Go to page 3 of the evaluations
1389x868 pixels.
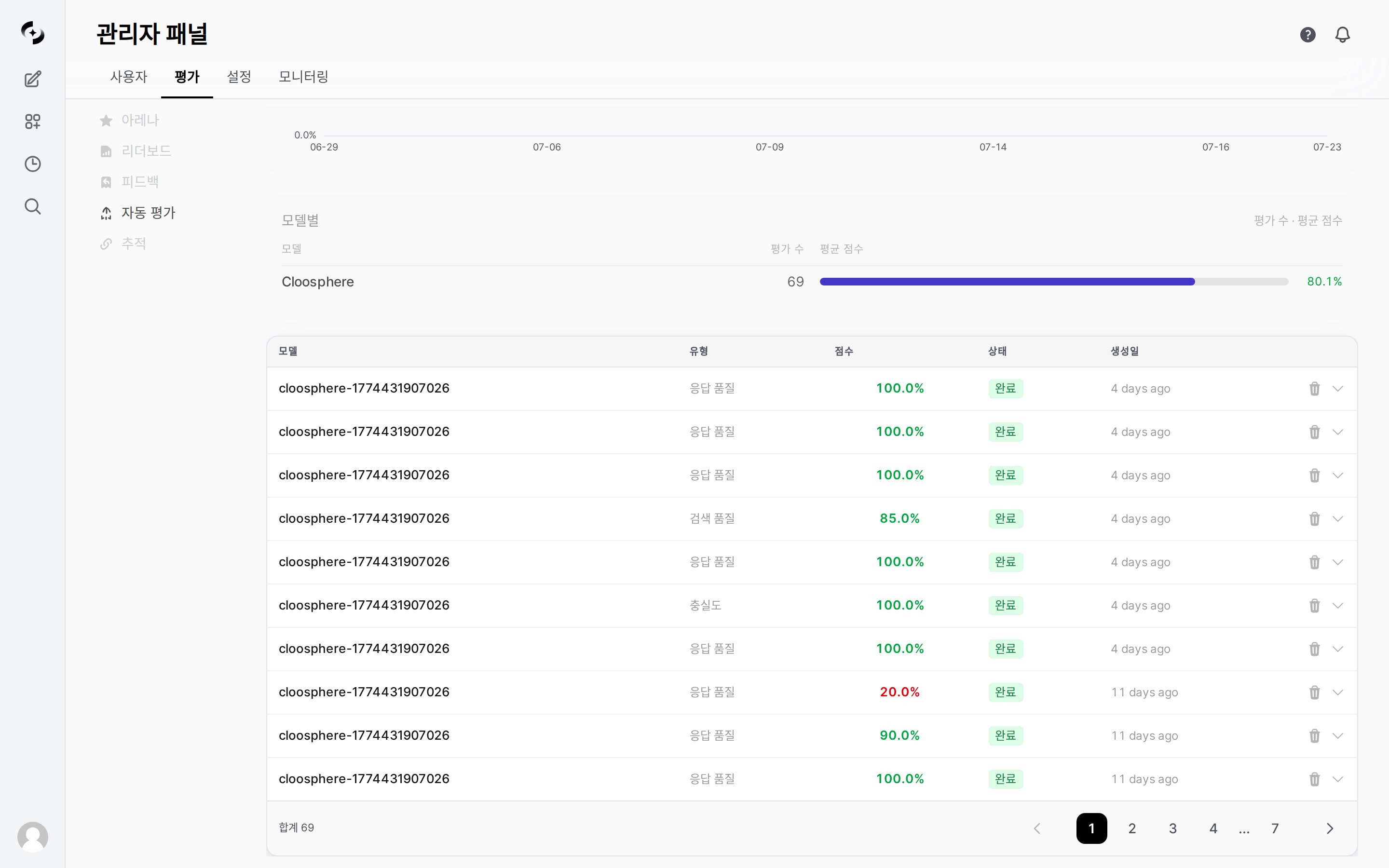click(1172, 828)
